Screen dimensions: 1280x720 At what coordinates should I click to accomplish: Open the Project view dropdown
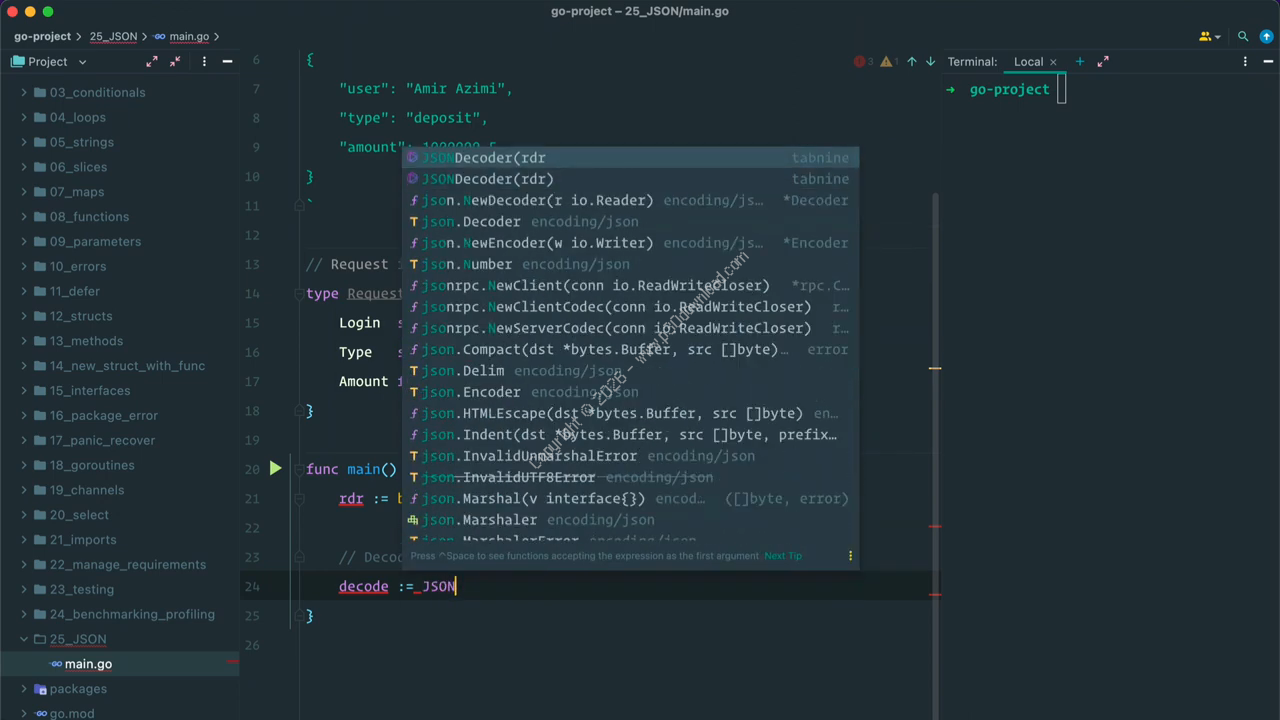tap(82, 62)
